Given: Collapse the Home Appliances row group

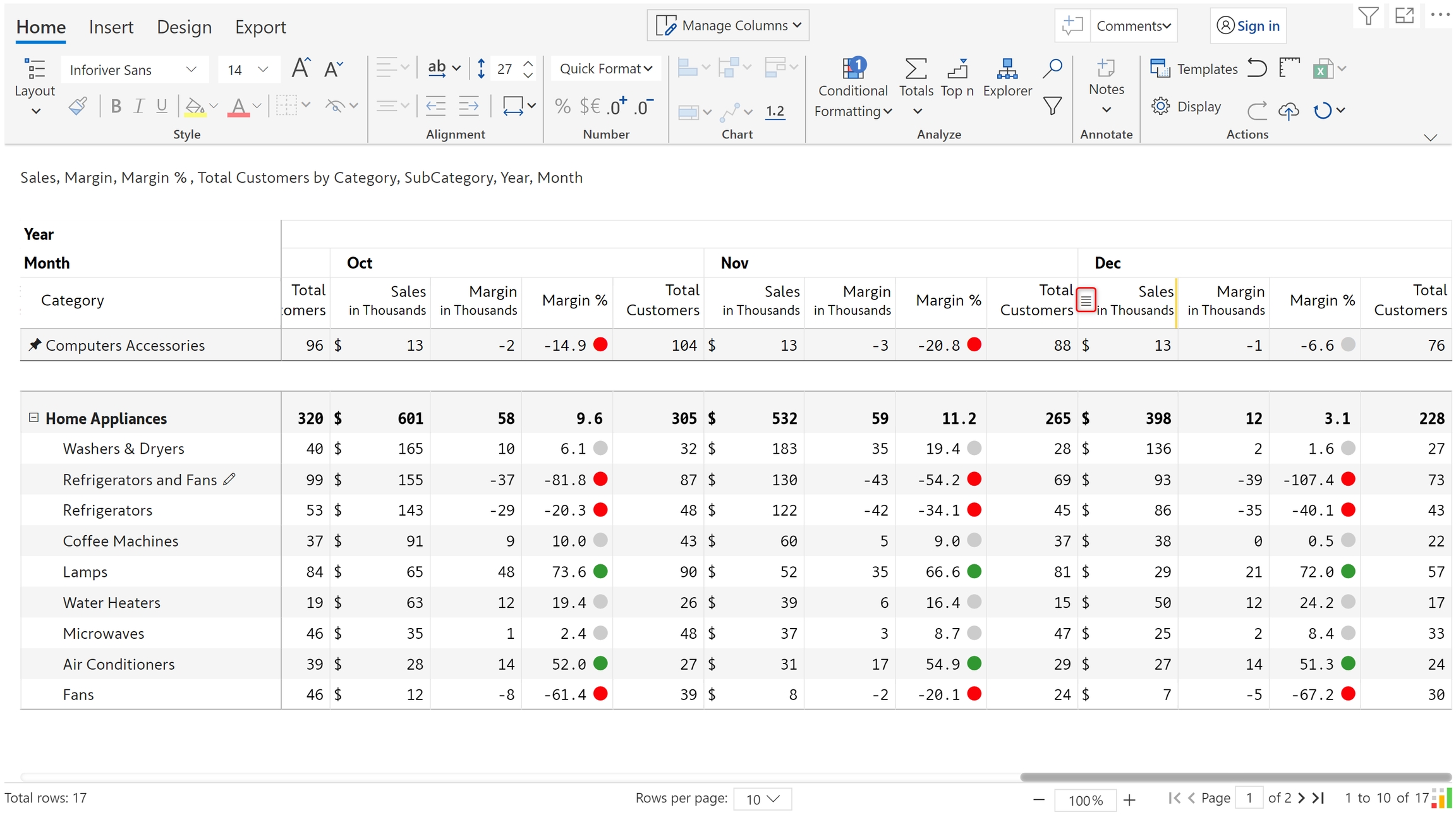Looking at the screenshot, I should (33, 418).
